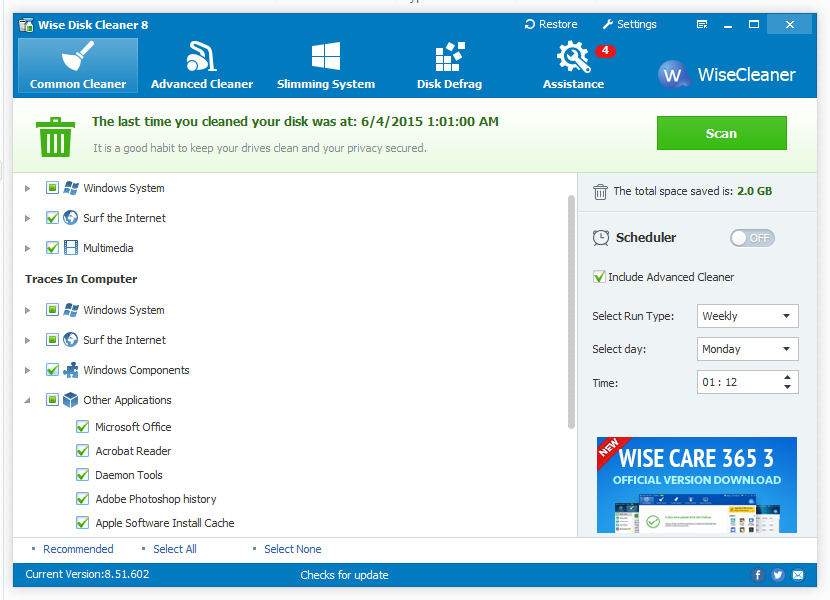Uncheck the Daemon Tools checkbox
Viewport: 830px width, 600px height.
coord(83,475)
